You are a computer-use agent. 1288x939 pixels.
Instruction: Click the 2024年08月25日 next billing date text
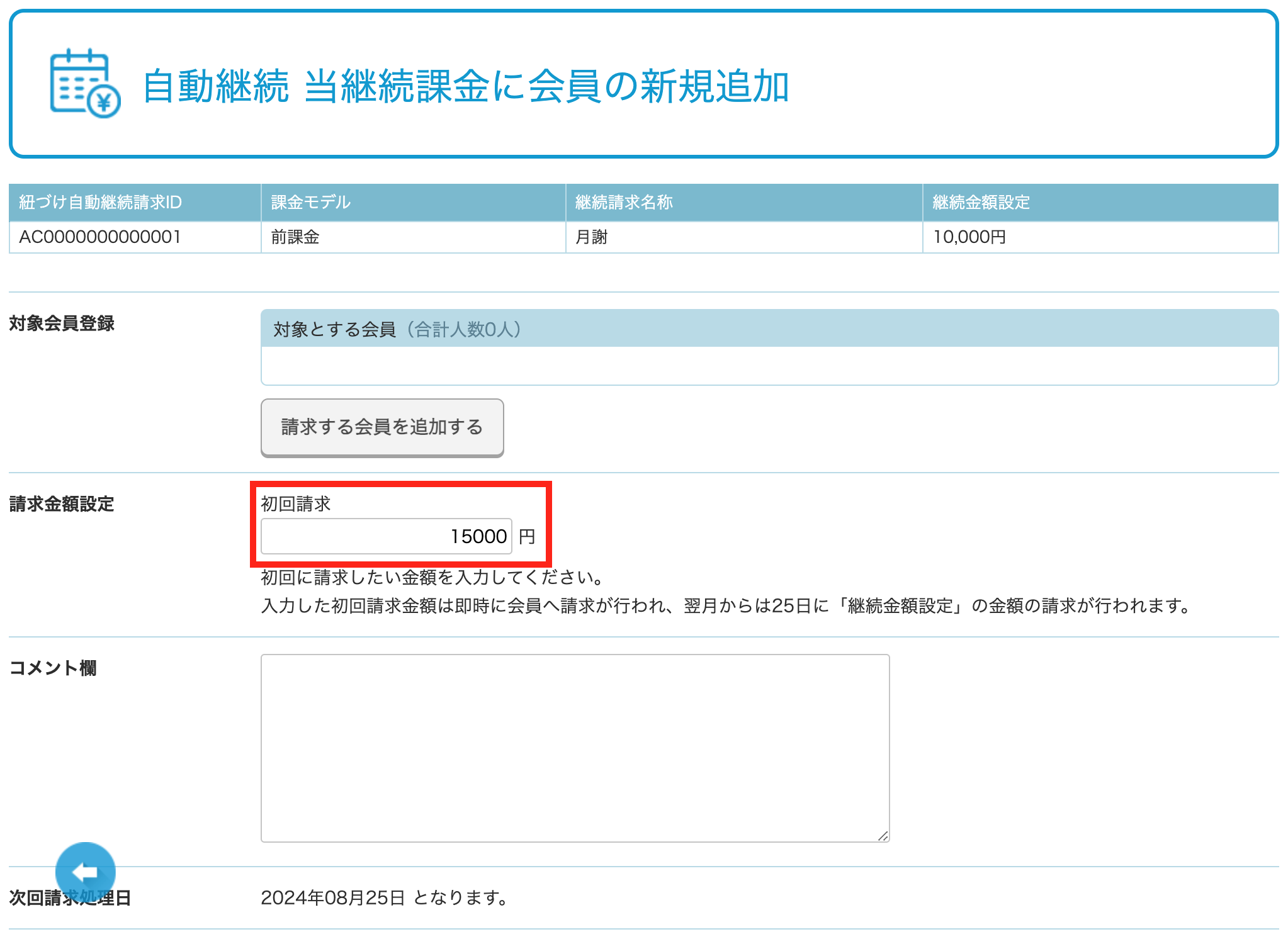[333, 897]
